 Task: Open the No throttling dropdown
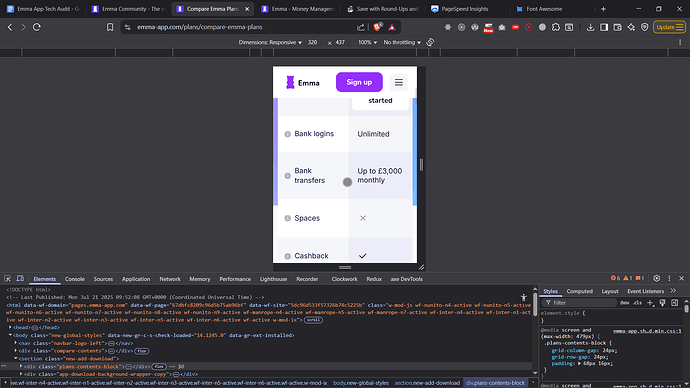coord(402,42)
